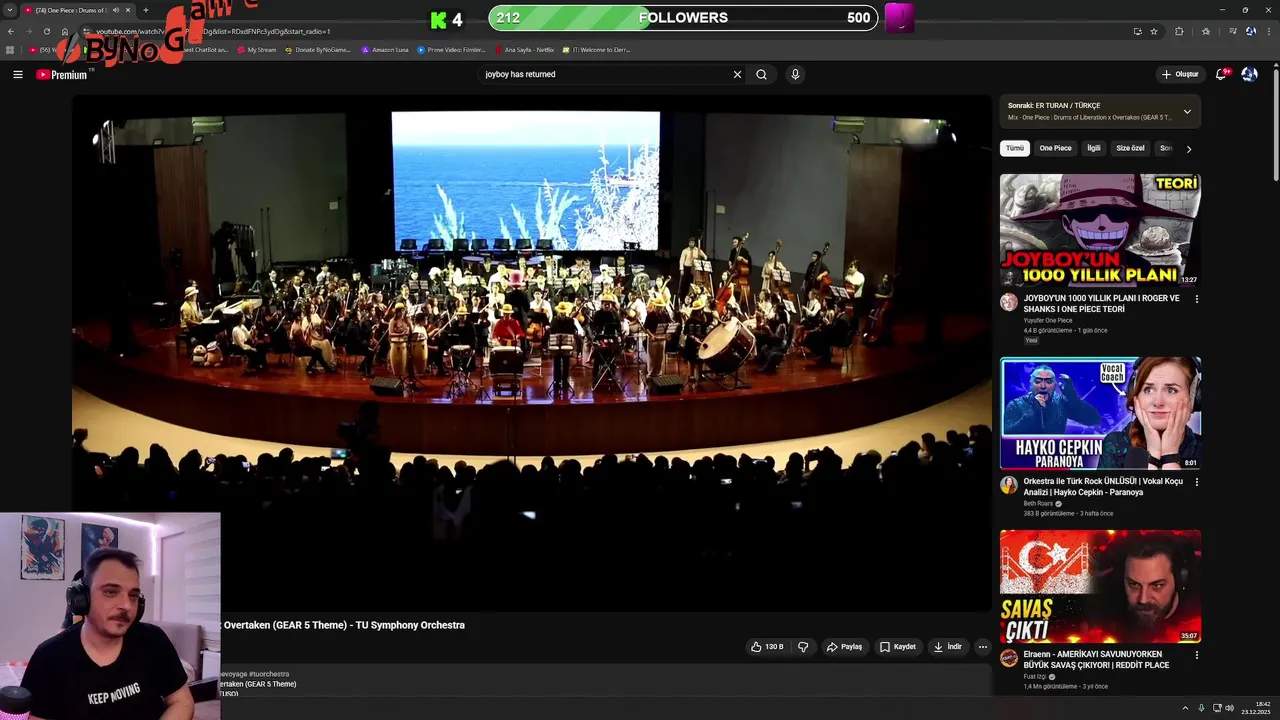
Task: Show more filter chips with the arrow
Action: click(1188, 149)
